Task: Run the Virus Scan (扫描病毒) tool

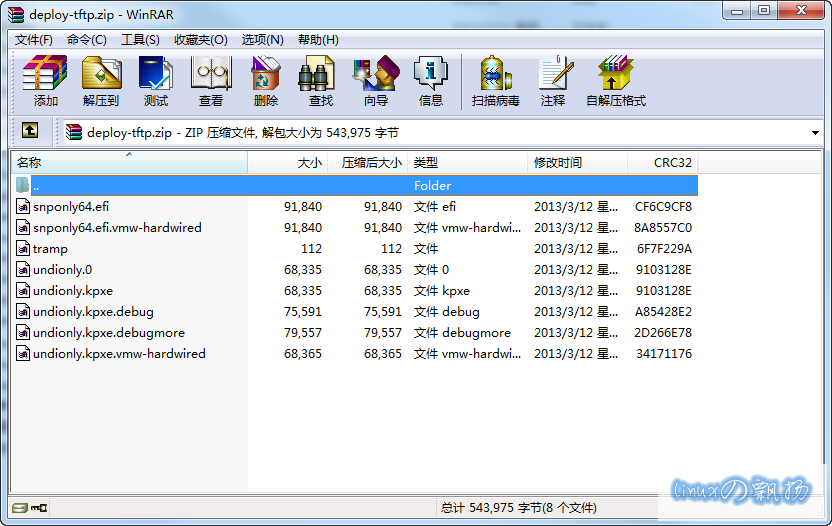Action: (496, 81)
